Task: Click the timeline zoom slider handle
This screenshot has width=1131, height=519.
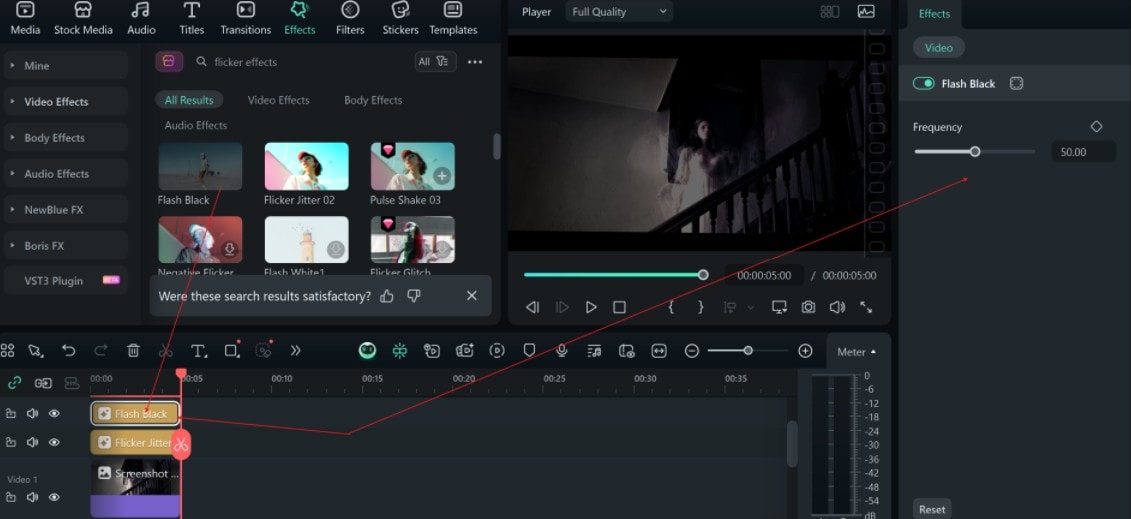Action: [748, 350]
